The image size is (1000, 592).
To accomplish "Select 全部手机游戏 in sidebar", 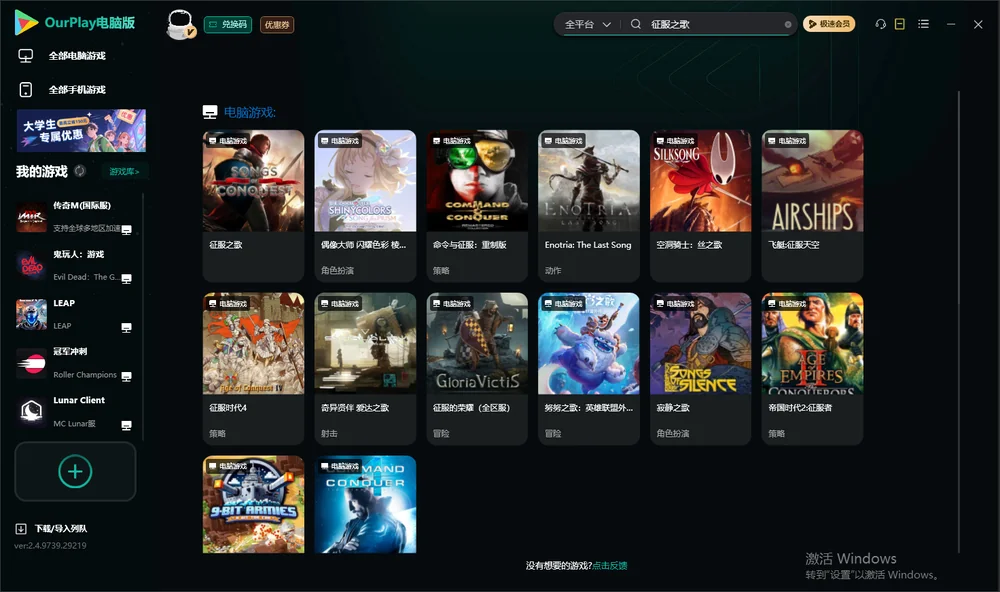I will point(62,89).
